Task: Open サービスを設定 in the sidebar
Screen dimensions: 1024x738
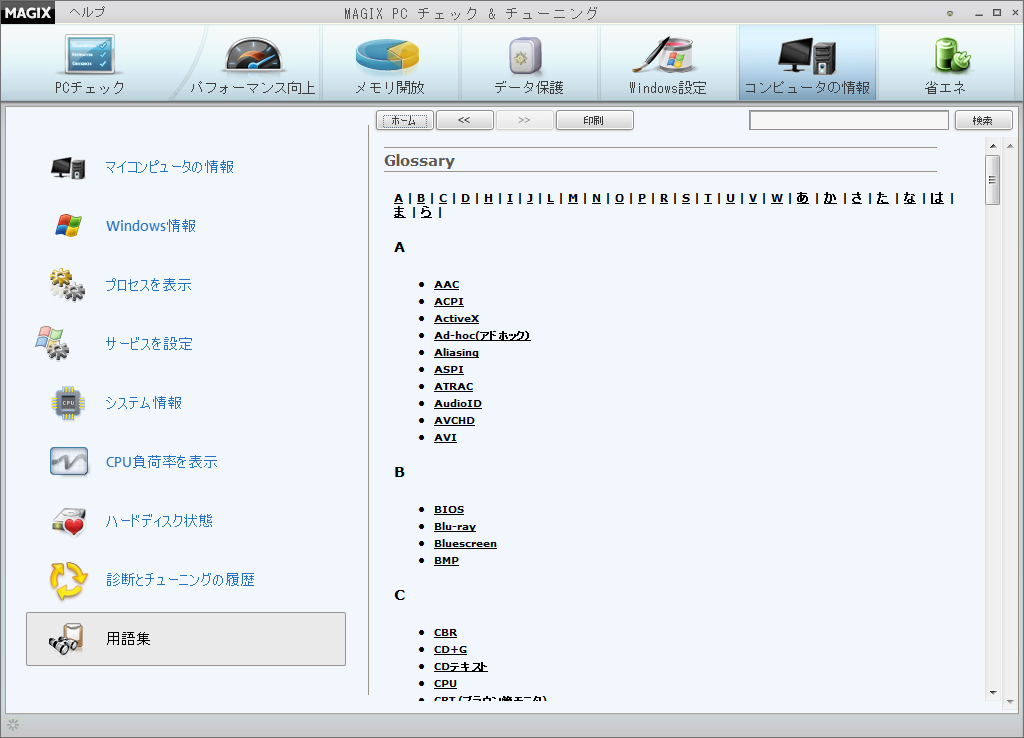Action: [149, 344]
